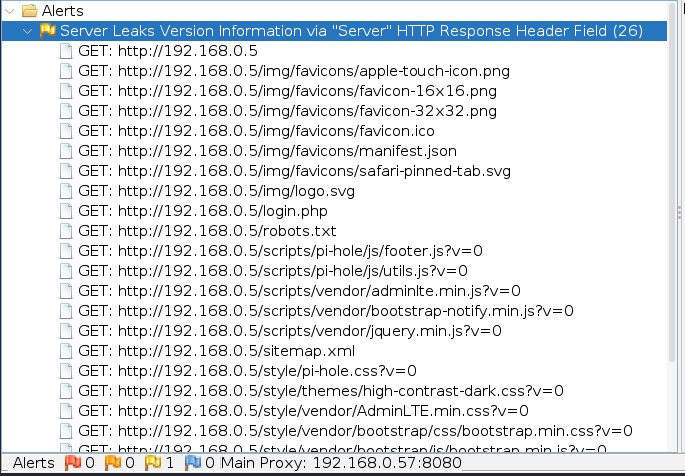Collapse the Alerts root folder

pos(10,11)
